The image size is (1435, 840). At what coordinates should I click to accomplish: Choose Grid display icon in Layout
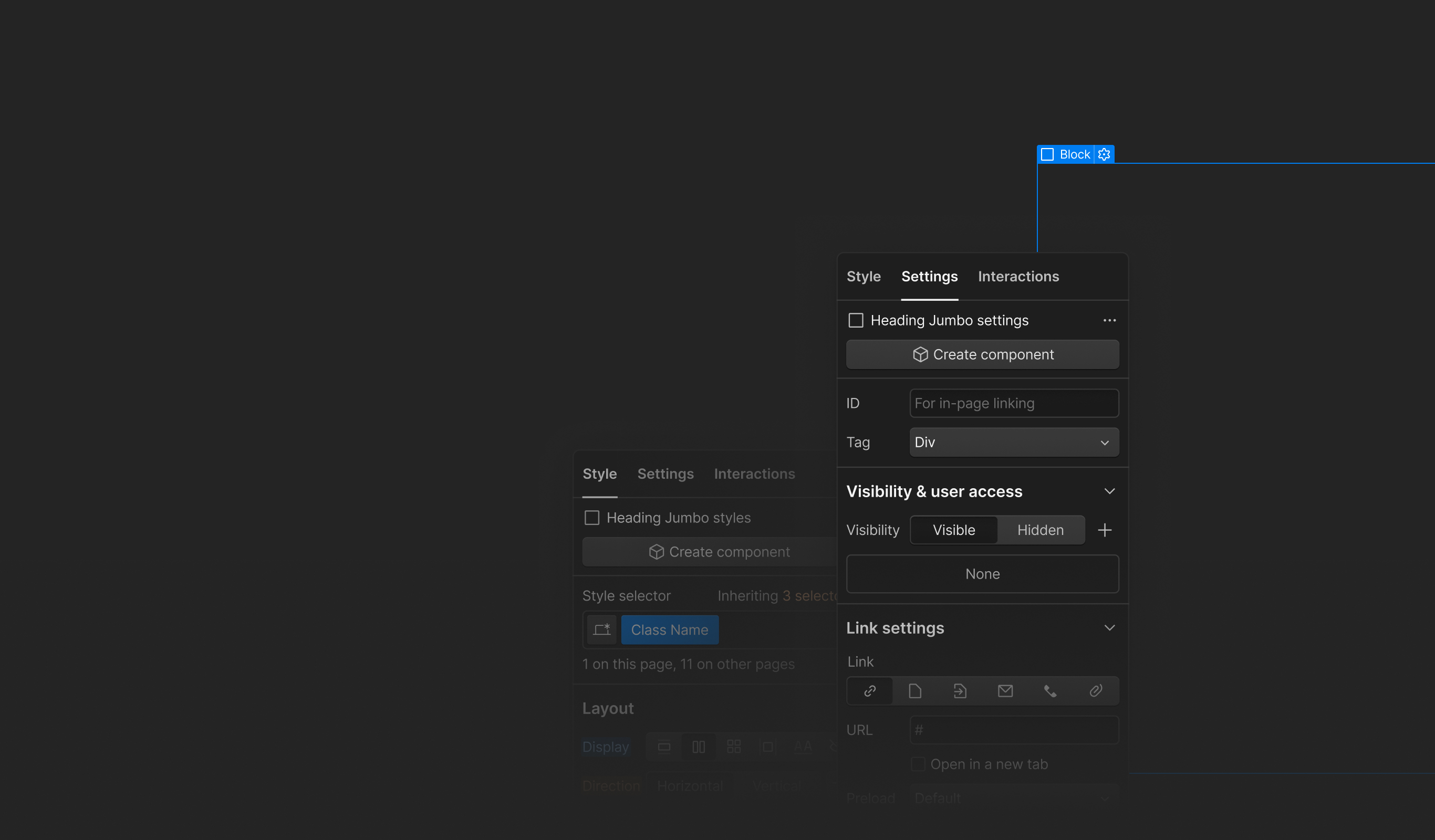(x=734, y=747)
